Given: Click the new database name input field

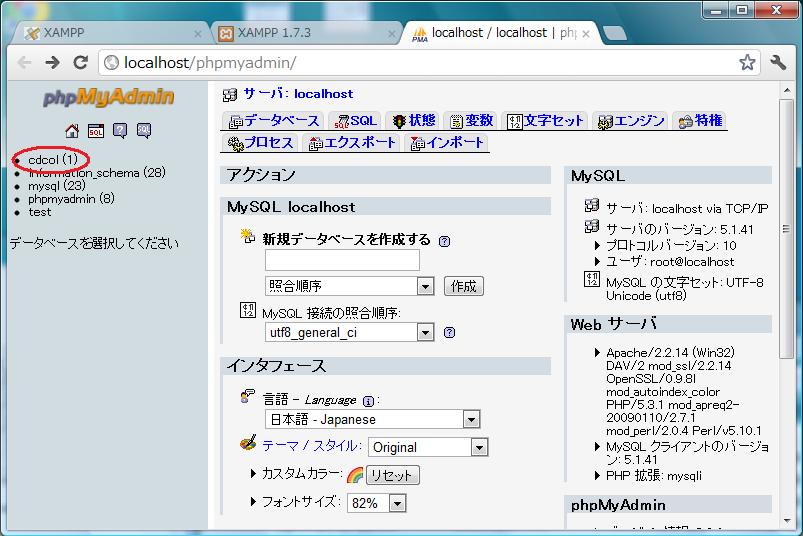Looking at the screenshot, I should coord(342,260).
